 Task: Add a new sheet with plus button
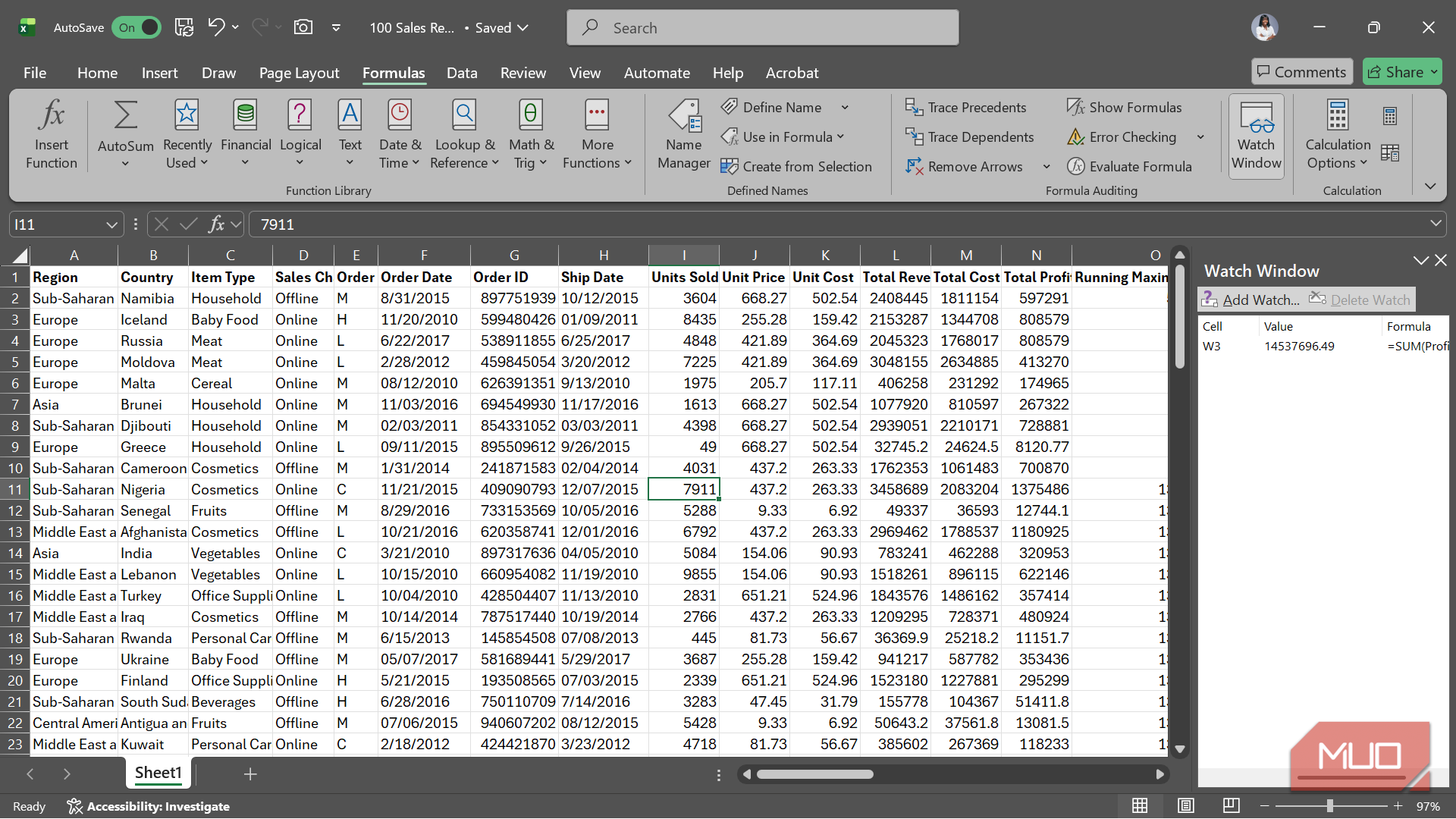[x=250, y=773]
